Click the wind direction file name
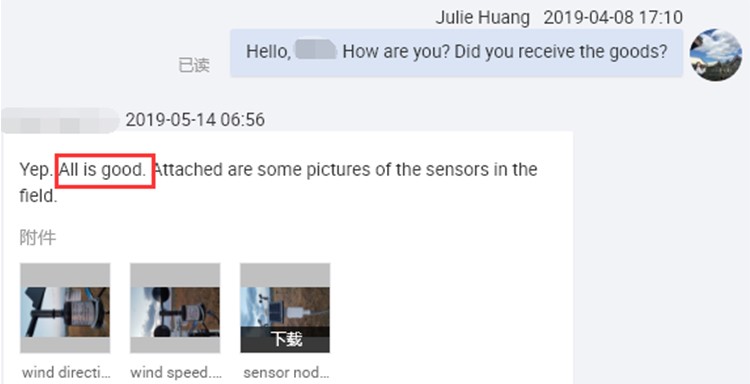The image size is (750, 384). pyautogui.click(x=66, y=372)
